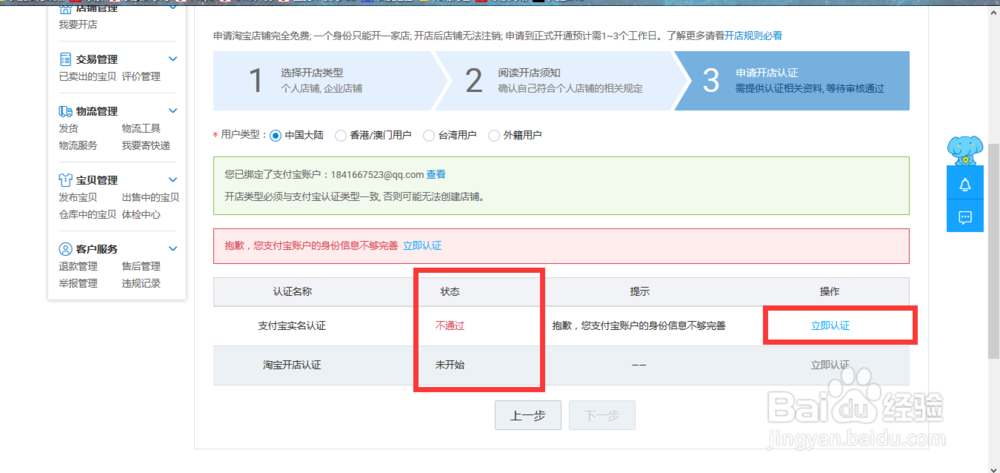The image size is (1000, 473).
Task: Open the 开店规则必看 link
Action: 753,36
